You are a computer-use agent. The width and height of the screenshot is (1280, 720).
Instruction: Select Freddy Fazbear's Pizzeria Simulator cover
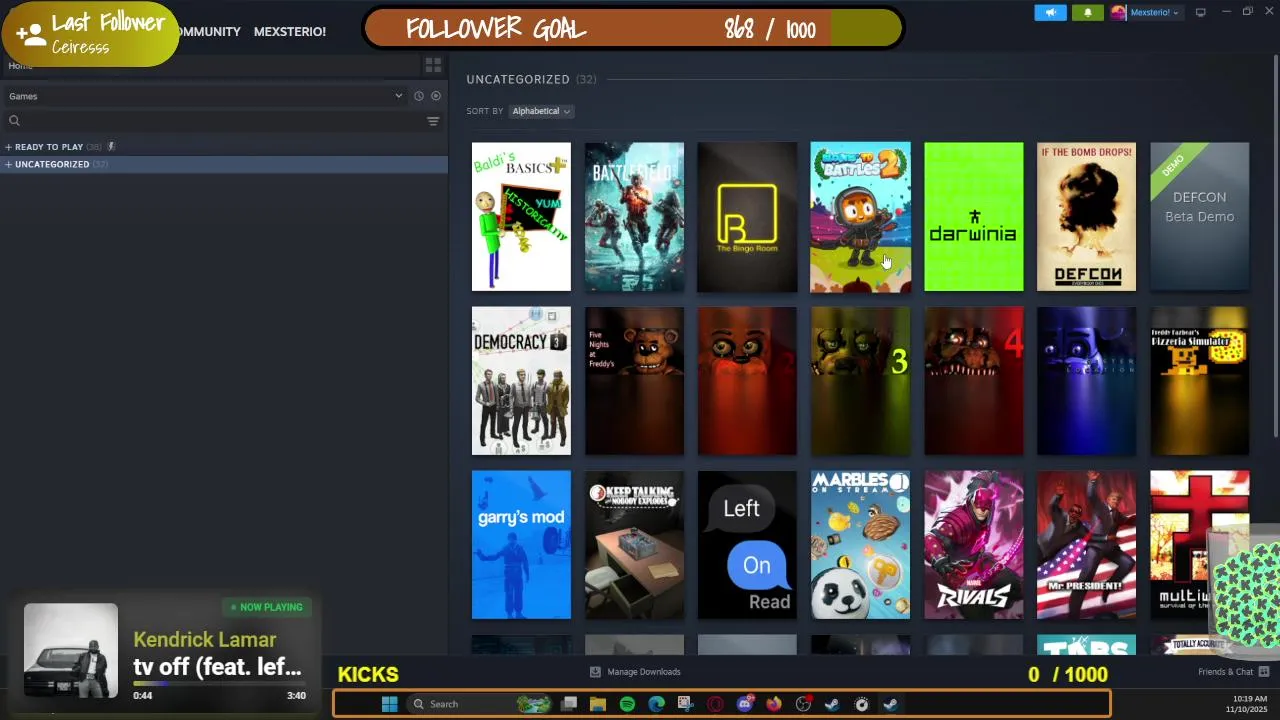click(1199, 381)
